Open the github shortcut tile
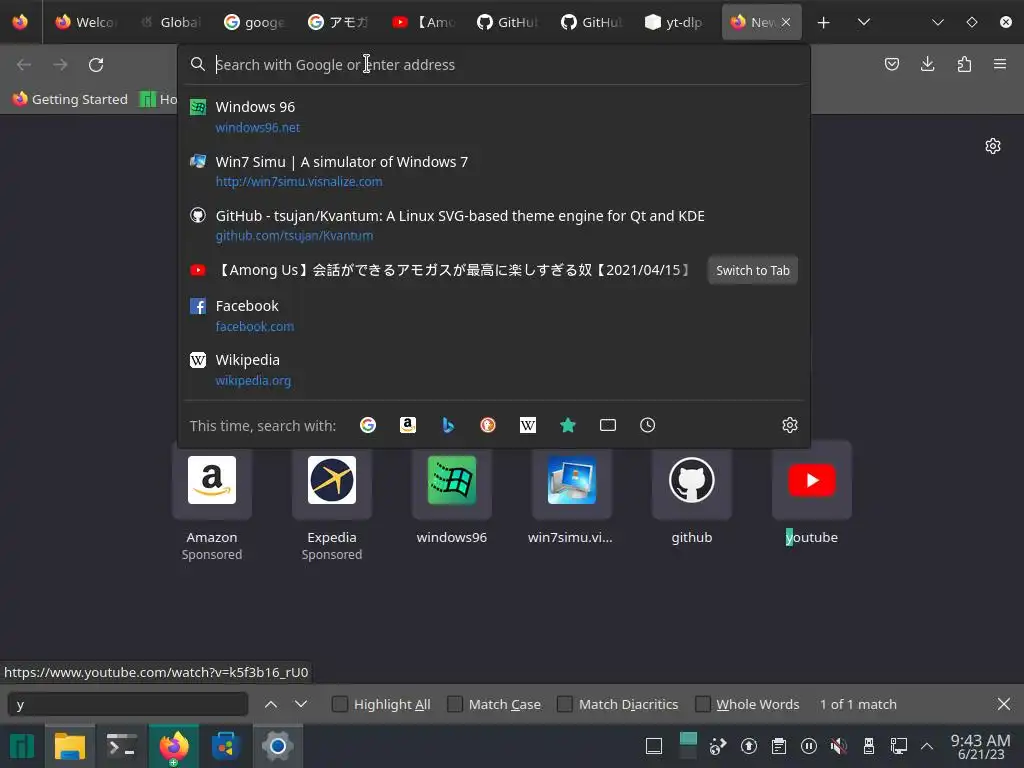This screenshot has height=768, width=1024. click(692, 480)
